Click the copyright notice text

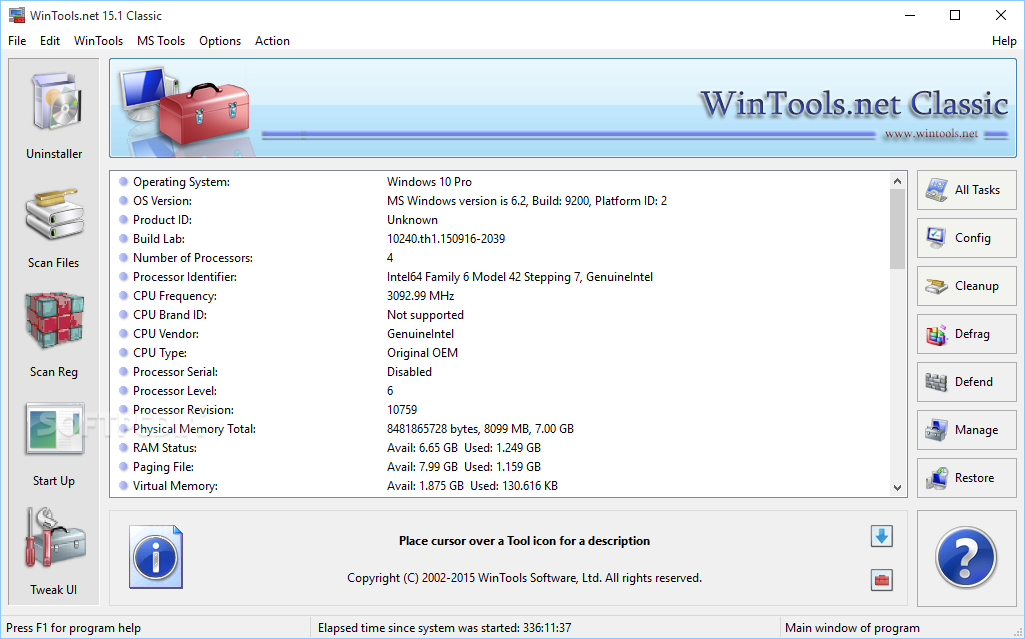coord(524,578)
